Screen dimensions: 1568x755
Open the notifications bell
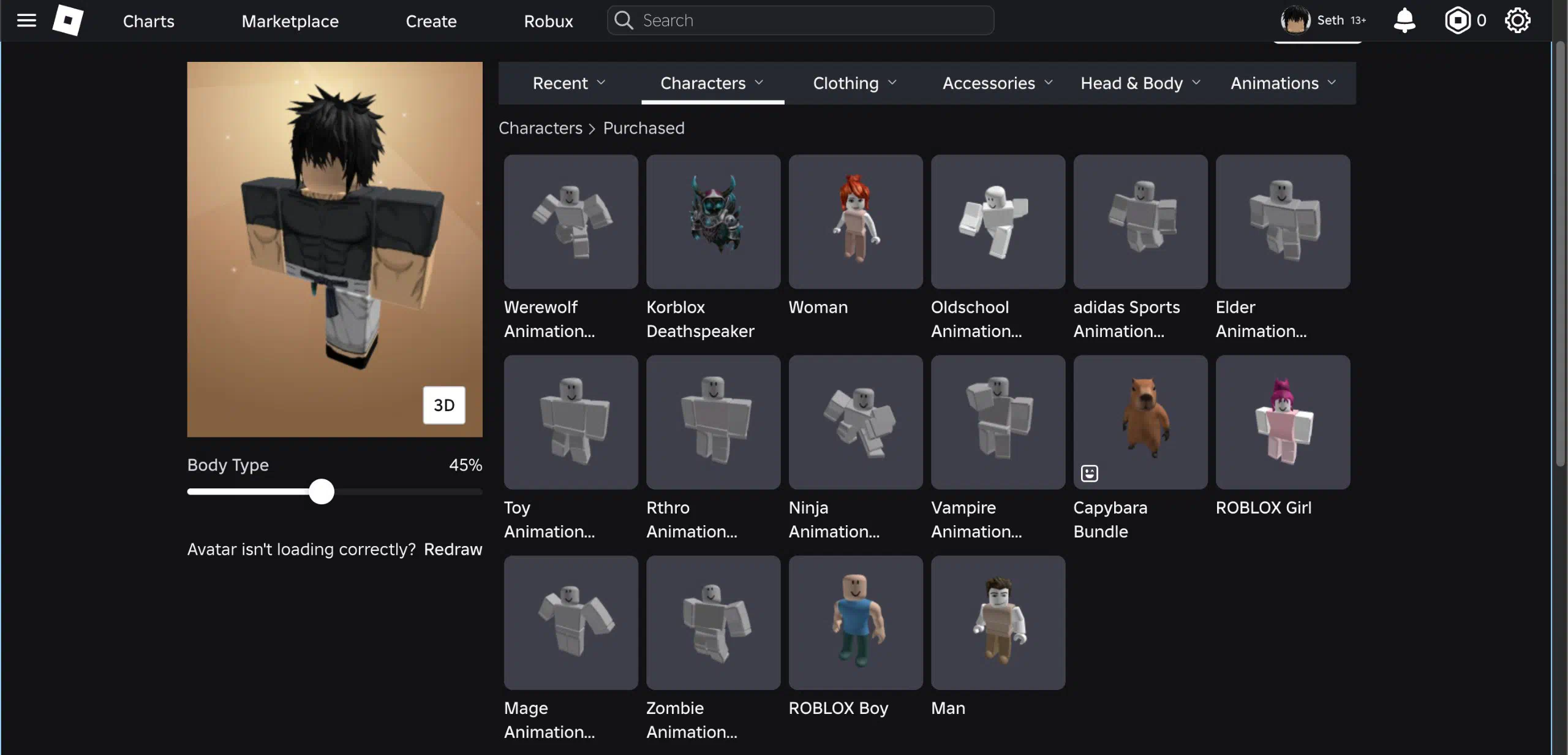point(1404,20)
